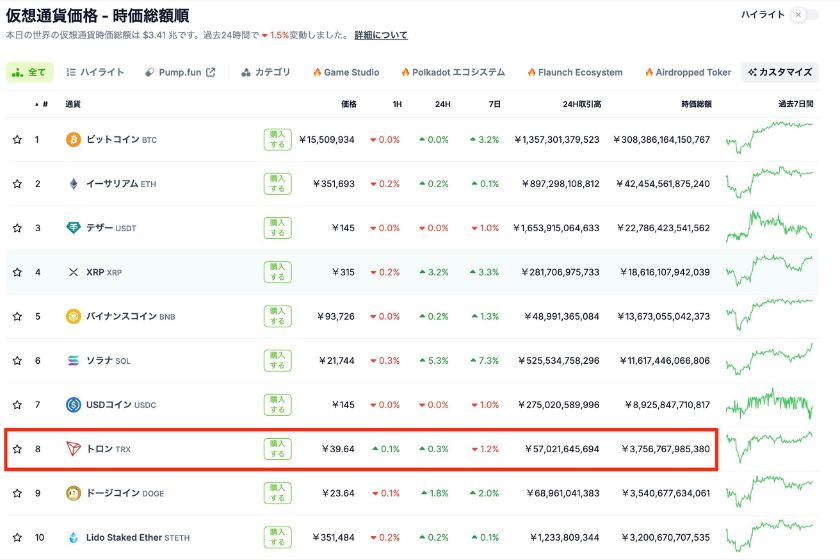Click 購入する for Bitcoin
Image resolution: width=840 pixels, height=560 pixels.
coord(278,140)
